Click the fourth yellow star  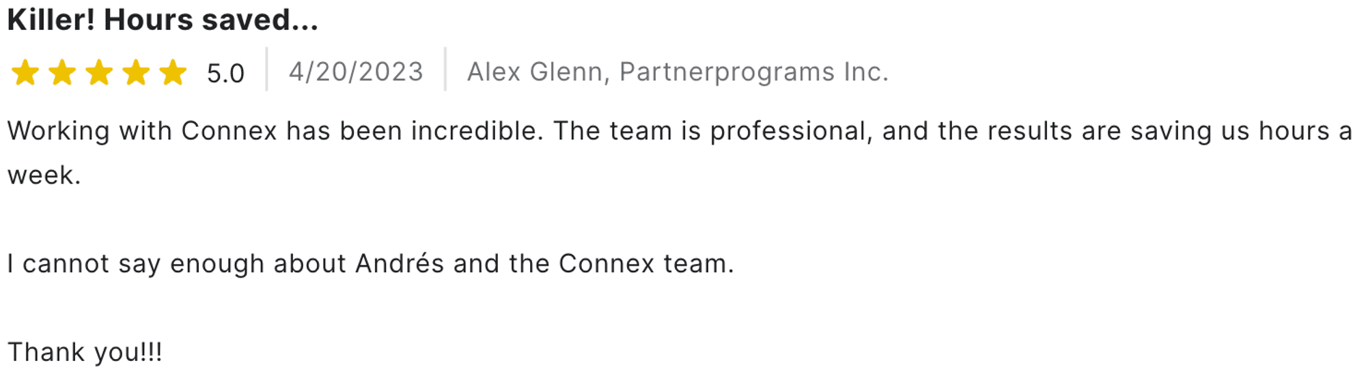136,73
